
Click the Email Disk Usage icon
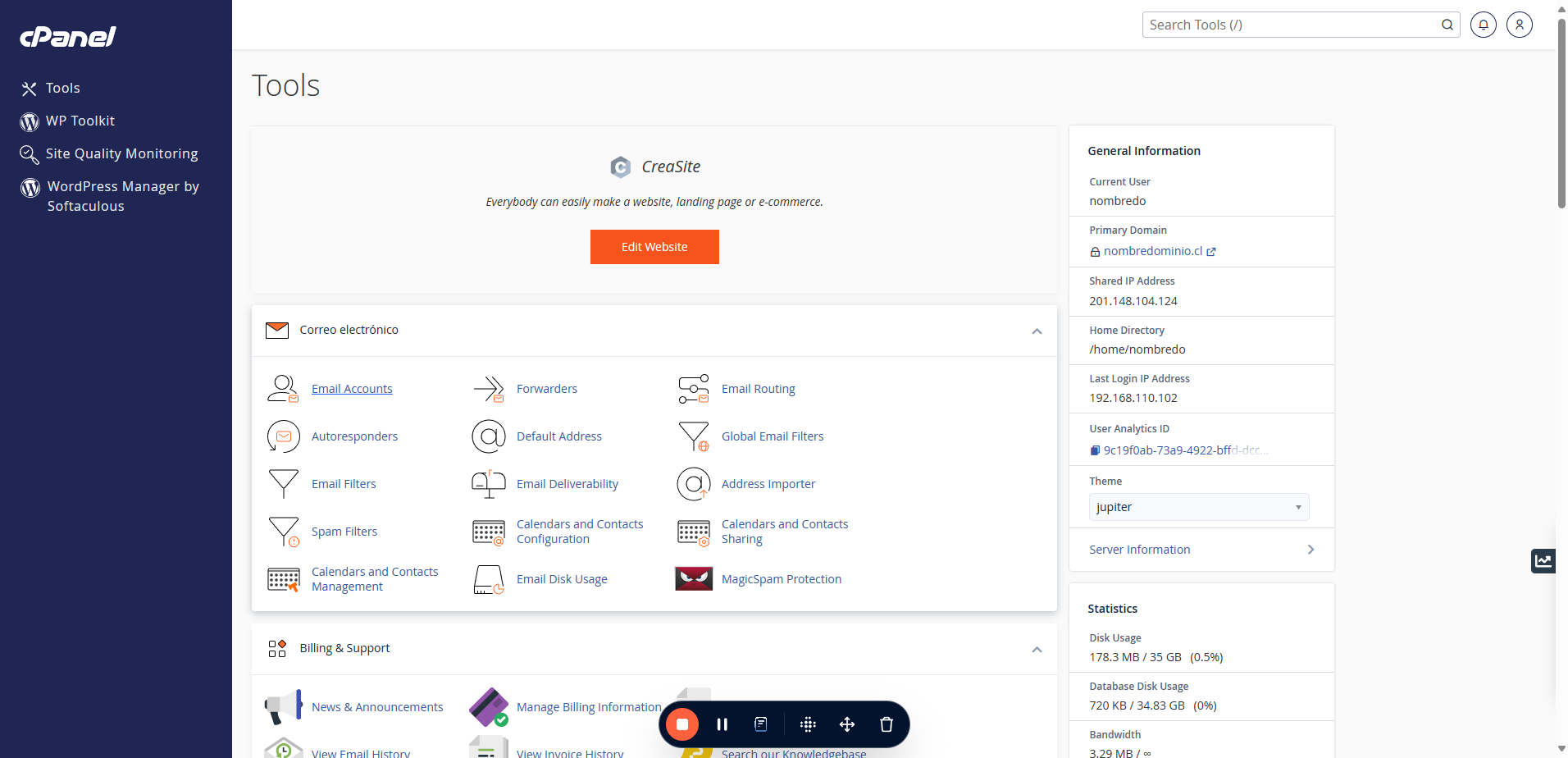coord(488,579)
